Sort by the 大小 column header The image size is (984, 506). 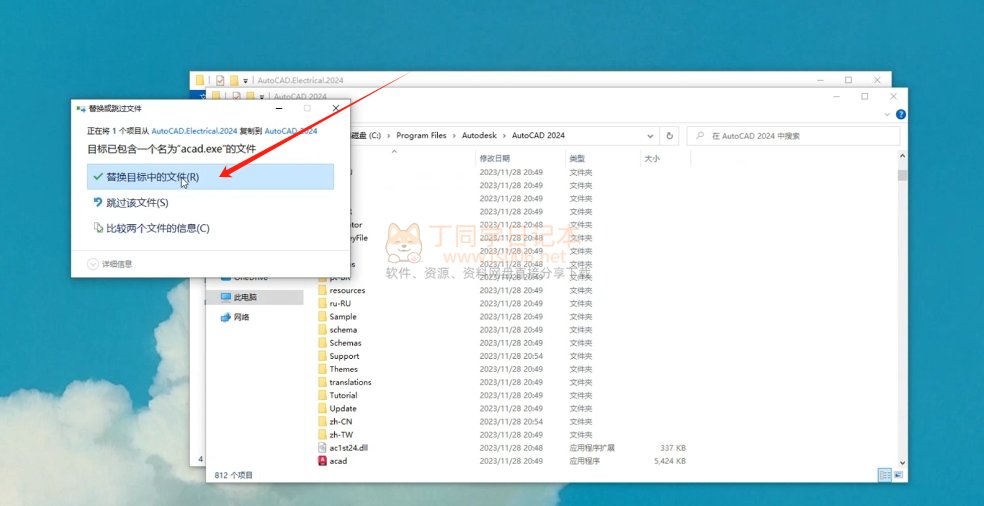[651, 159]
